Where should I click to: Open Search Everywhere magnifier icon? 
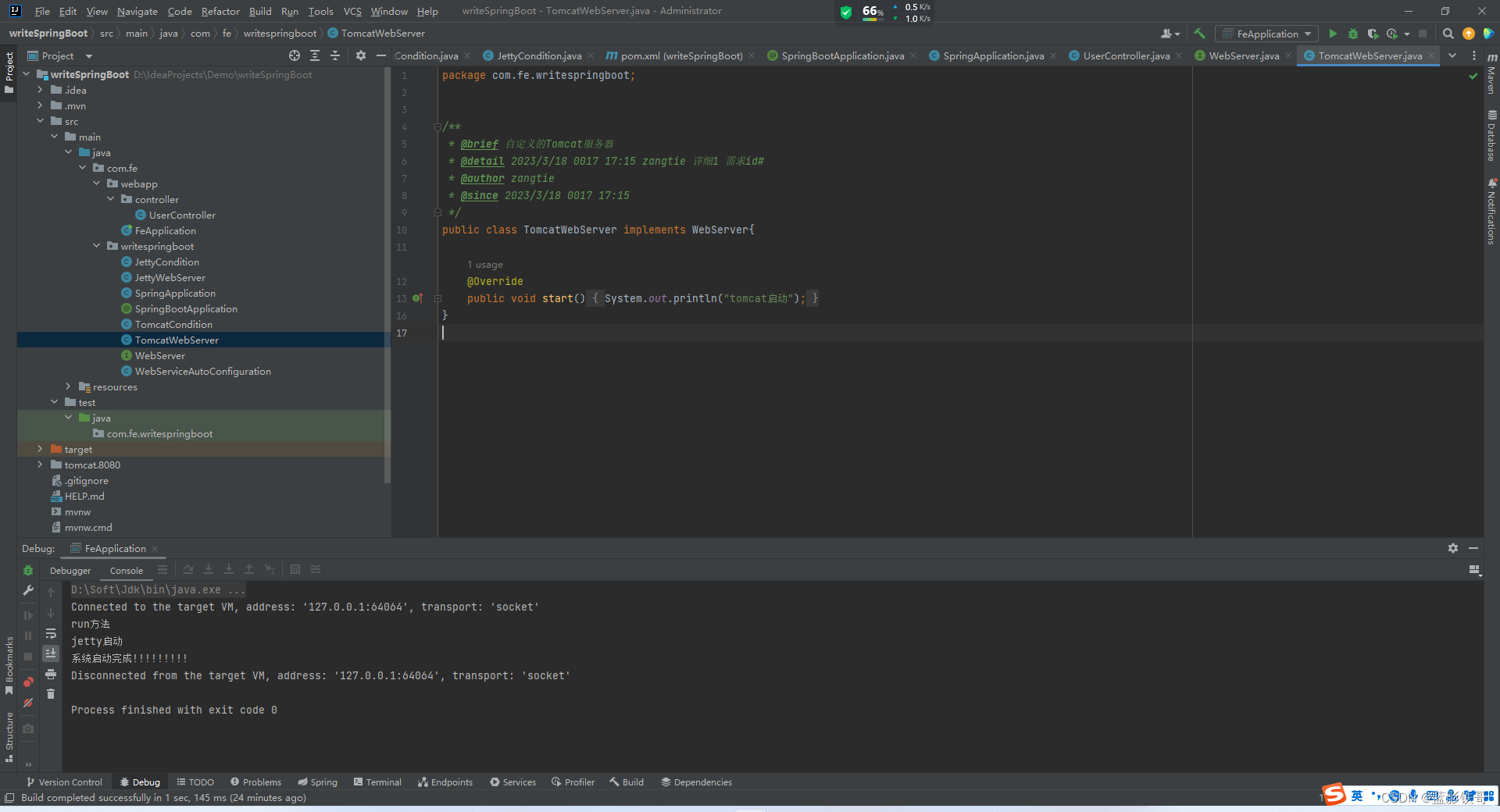tap(1448, 34)
